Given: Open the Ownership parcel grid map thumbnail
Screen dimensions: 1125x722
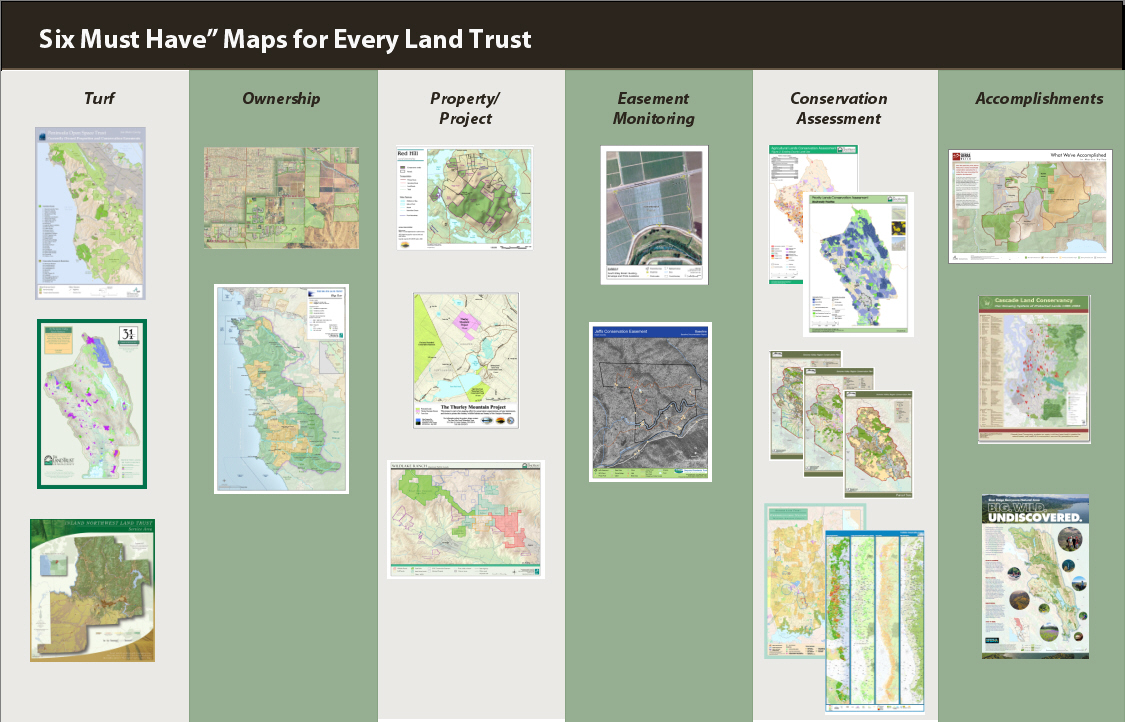Looking at the screenshot, I should (x=281, y=198).
